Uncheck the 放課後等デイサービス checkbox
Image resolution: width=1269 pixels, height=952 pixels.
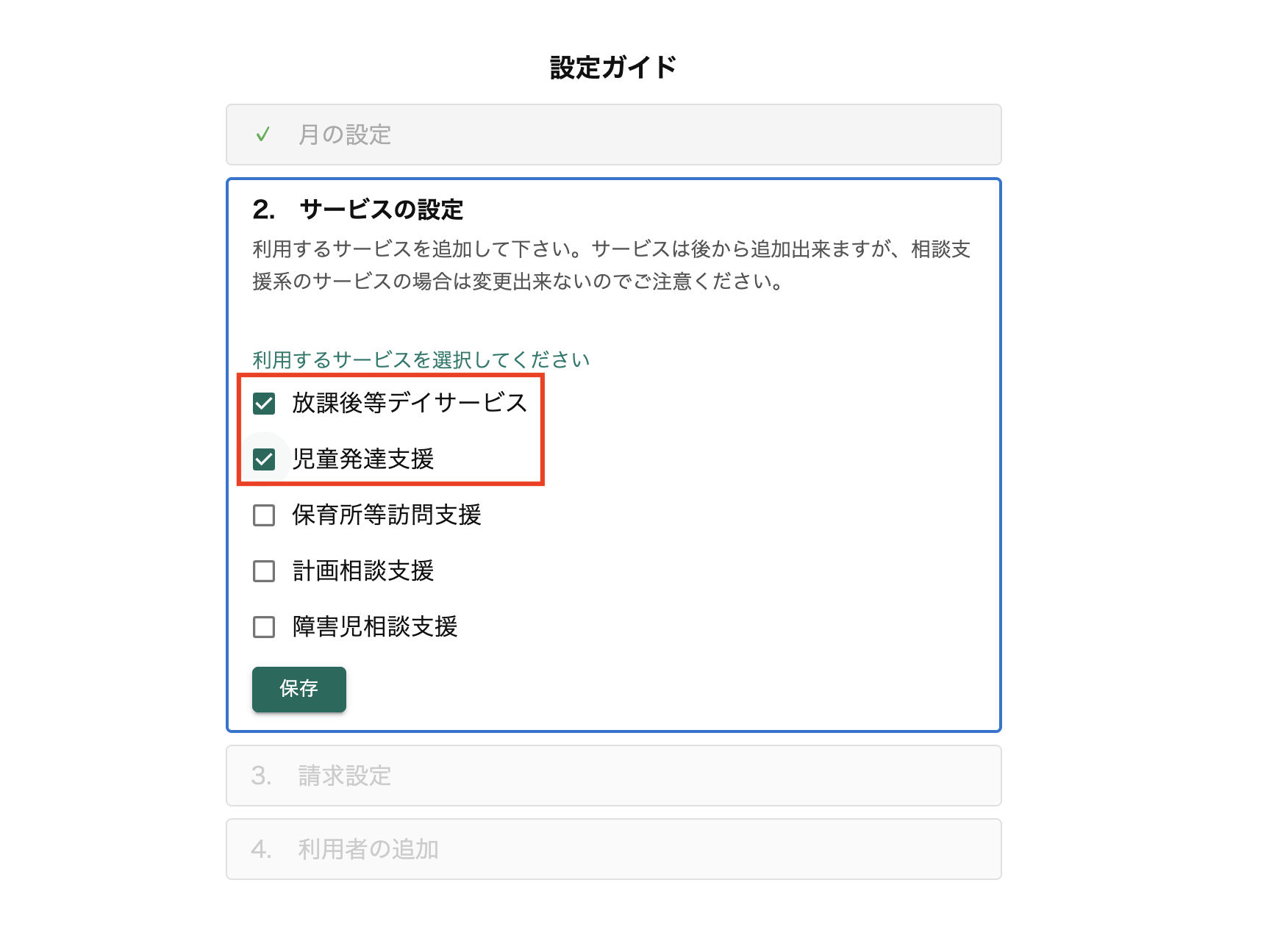click(264, 404)
